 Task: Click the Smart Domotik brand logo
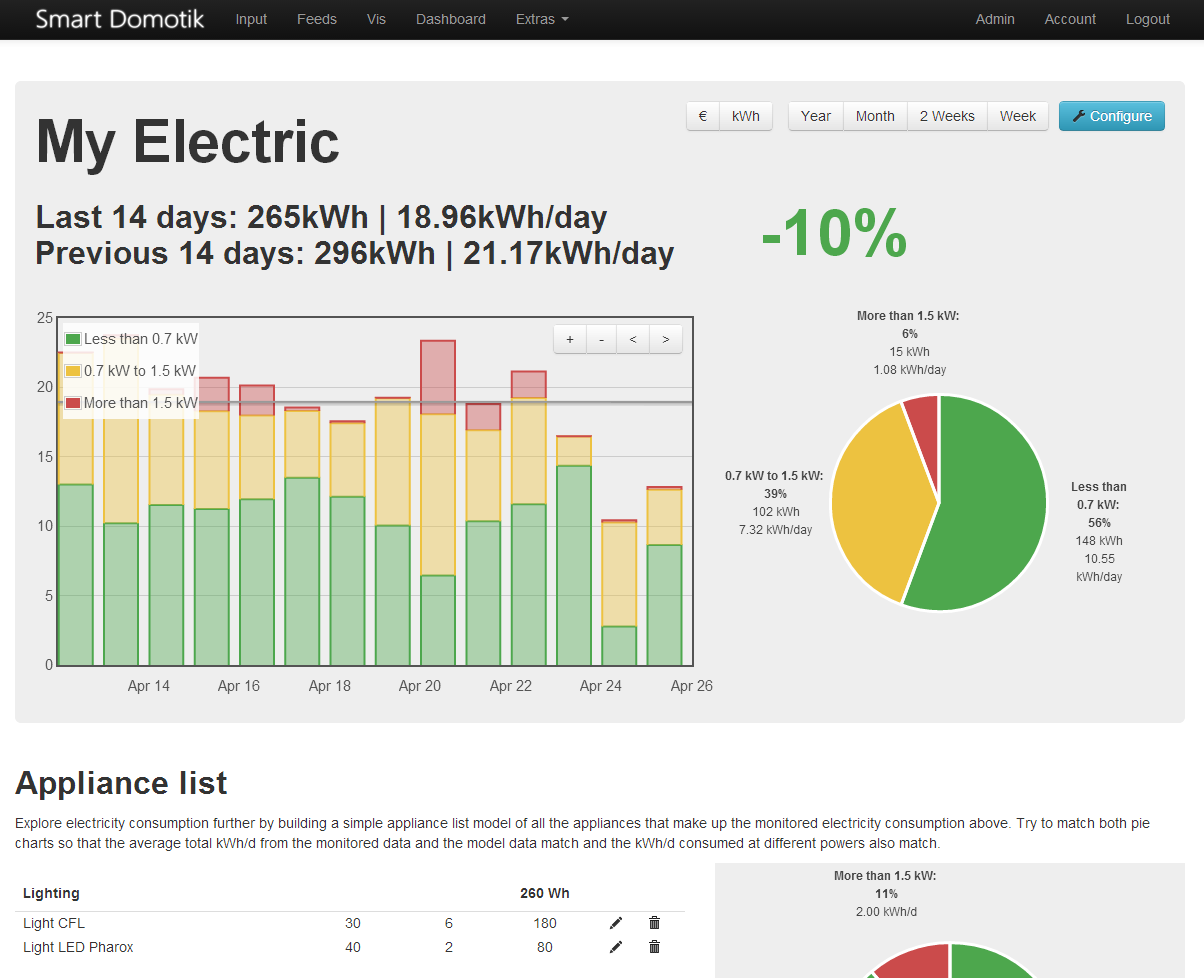pyautogui.click(x=120, y=19)
